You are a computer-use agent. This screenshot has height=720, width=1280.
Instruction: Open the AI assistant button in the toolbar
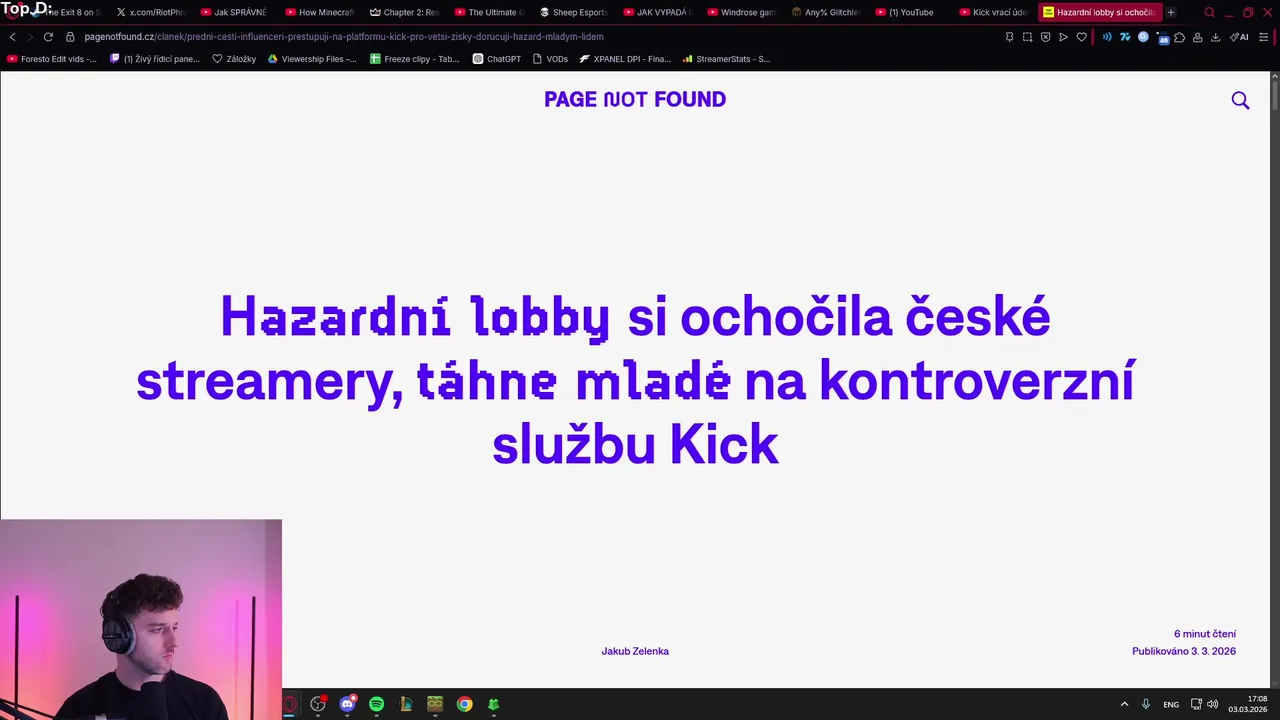point(1239,37)
